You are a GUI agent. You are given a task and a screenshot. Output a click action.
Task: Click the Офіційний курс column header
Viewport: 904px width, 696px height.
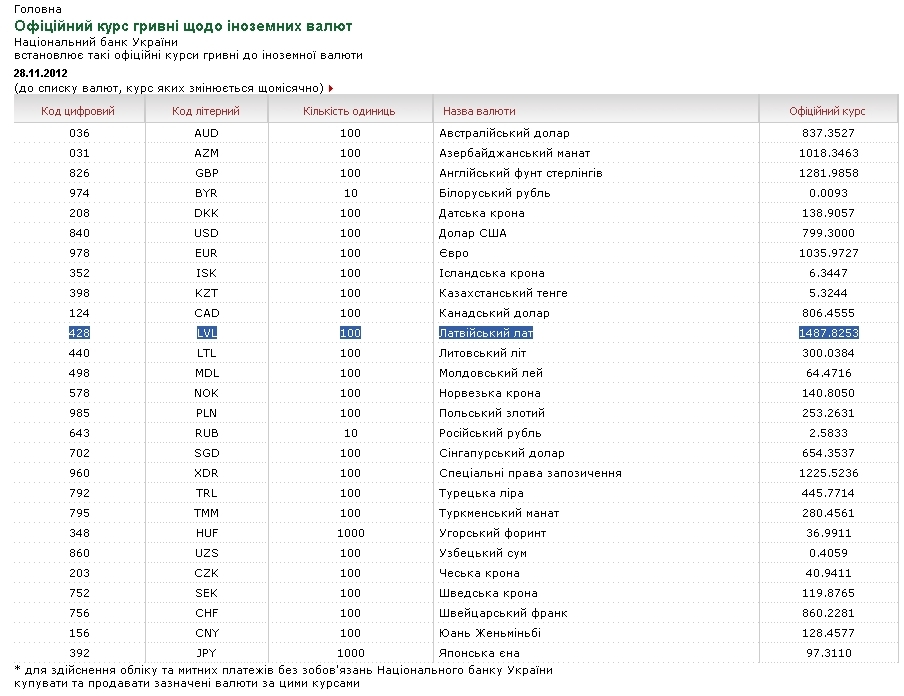pyautogui.click(x=827, y=111)
